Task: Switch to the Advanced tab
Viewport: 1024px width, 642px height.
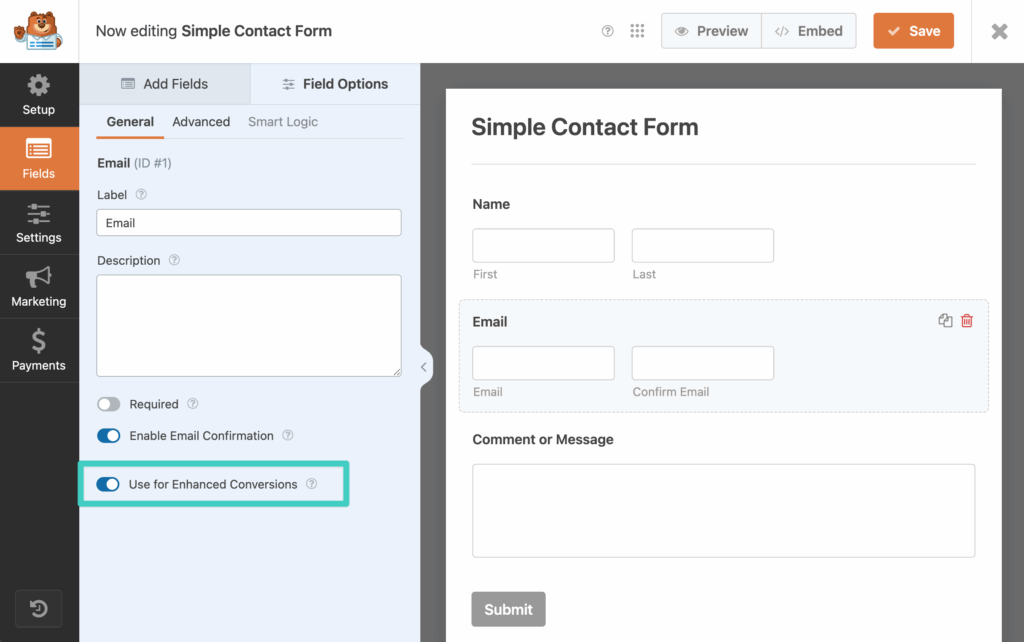Action: click(201, 122)
